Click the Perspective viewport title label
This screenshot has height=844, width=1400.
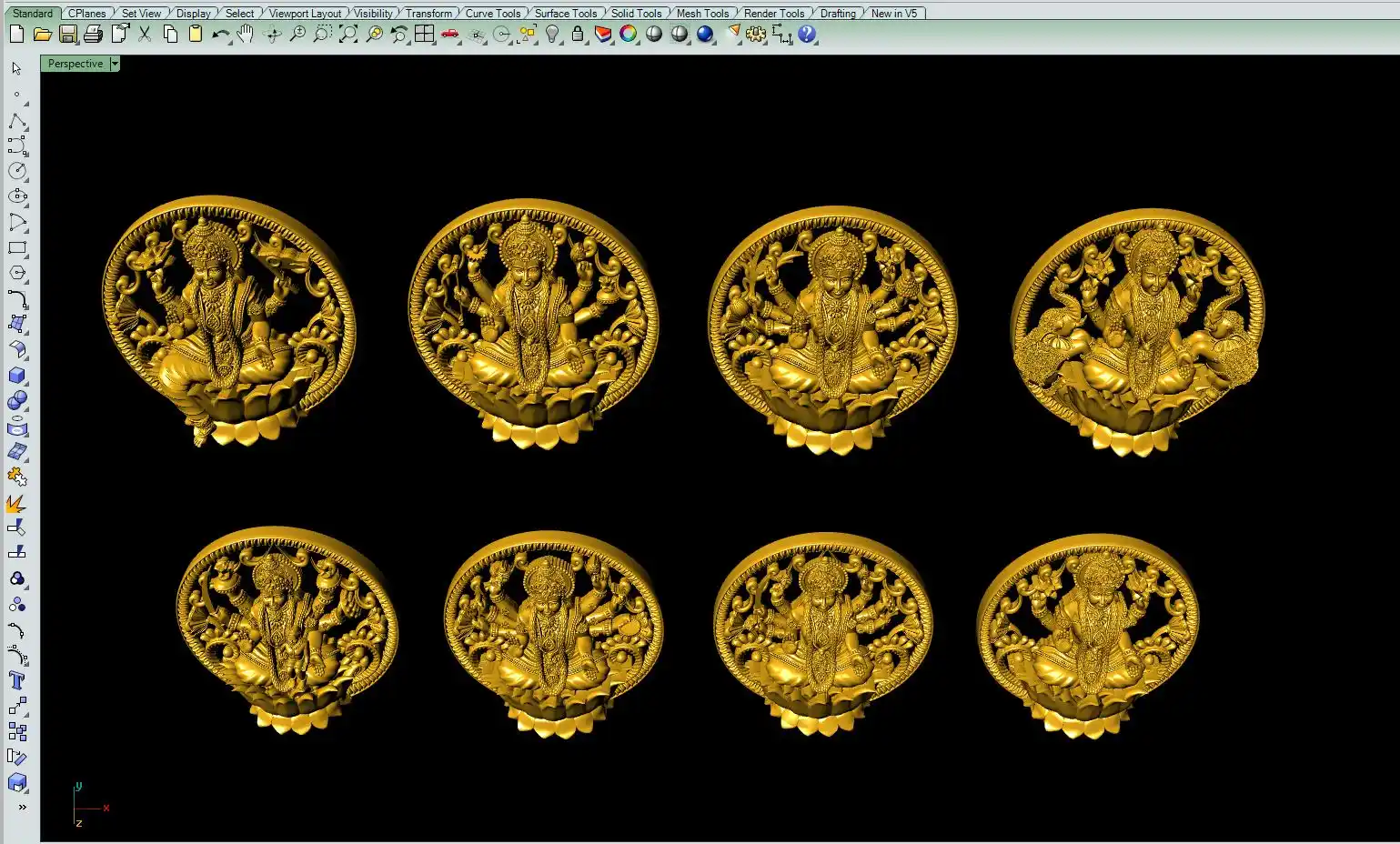tap(75, 64)
